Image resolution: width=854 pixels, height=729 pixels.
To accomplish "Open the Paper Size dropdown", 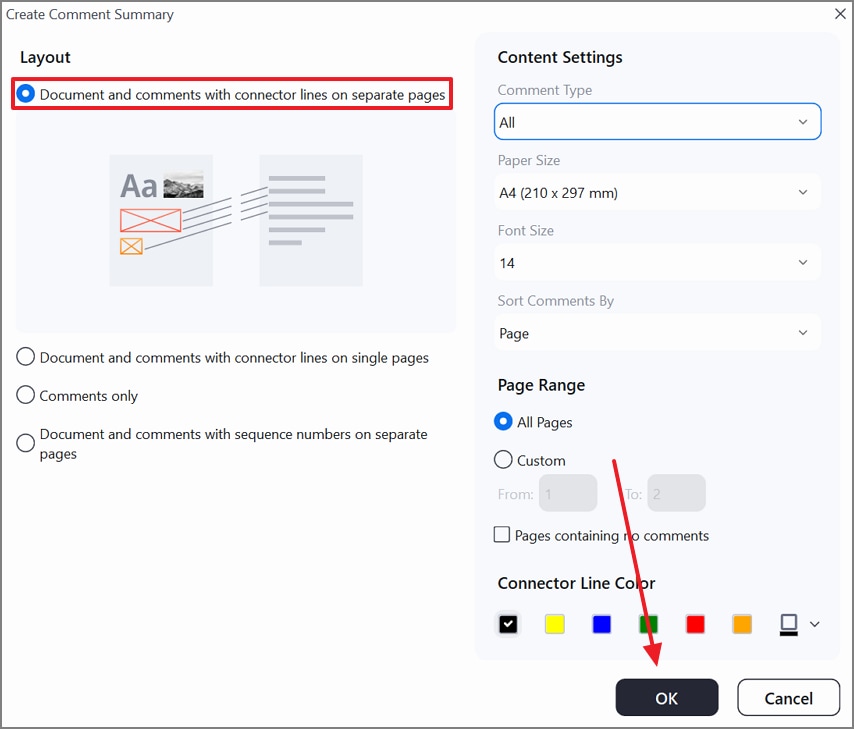I will (x=657, y=192).
